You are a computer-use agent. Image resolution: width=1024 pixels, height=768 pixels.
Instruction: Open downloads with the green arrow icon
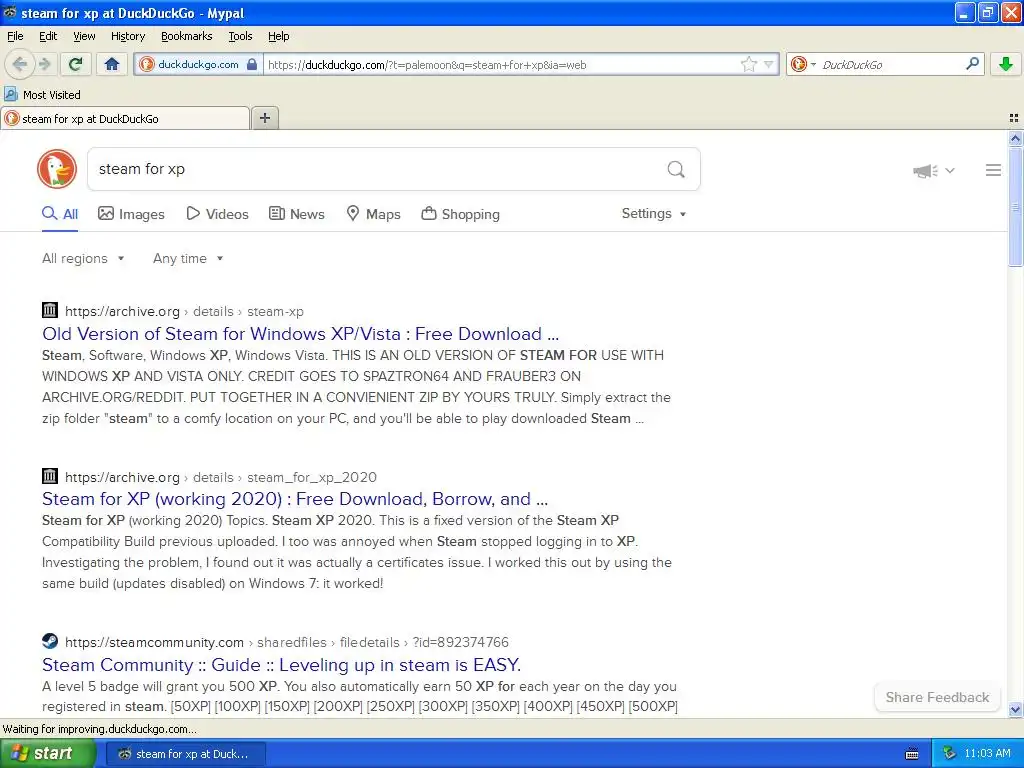1006,64
